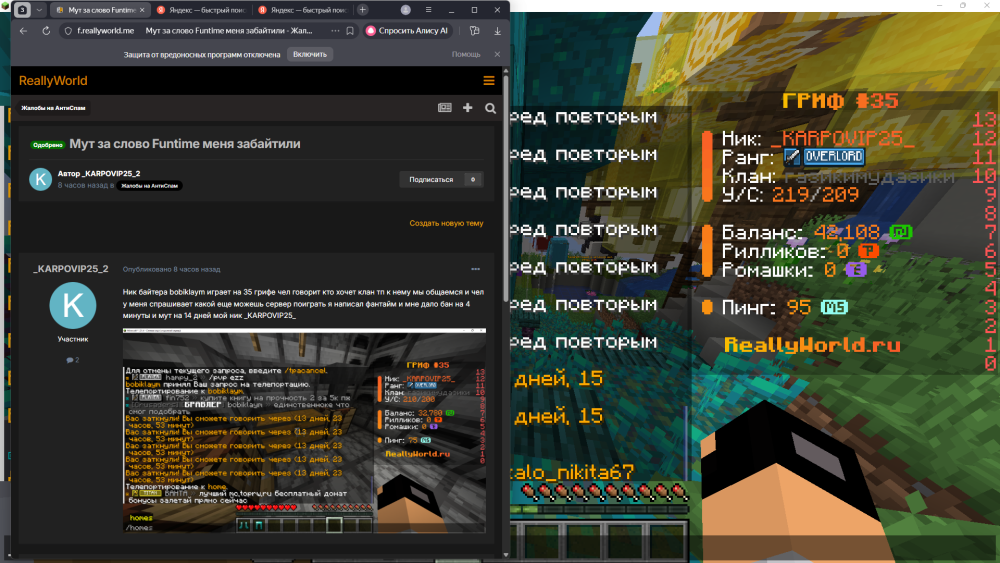The image size is (1000, 563).
Task: Close the 'Мут за слово Funtime' tab
Action: [142, 10]
